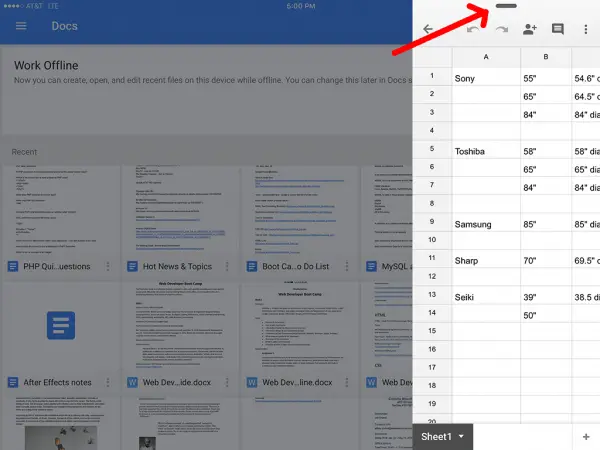This screenshot has width=600, height=450.
Task: Select row 1 header
Action: [432, 76]
